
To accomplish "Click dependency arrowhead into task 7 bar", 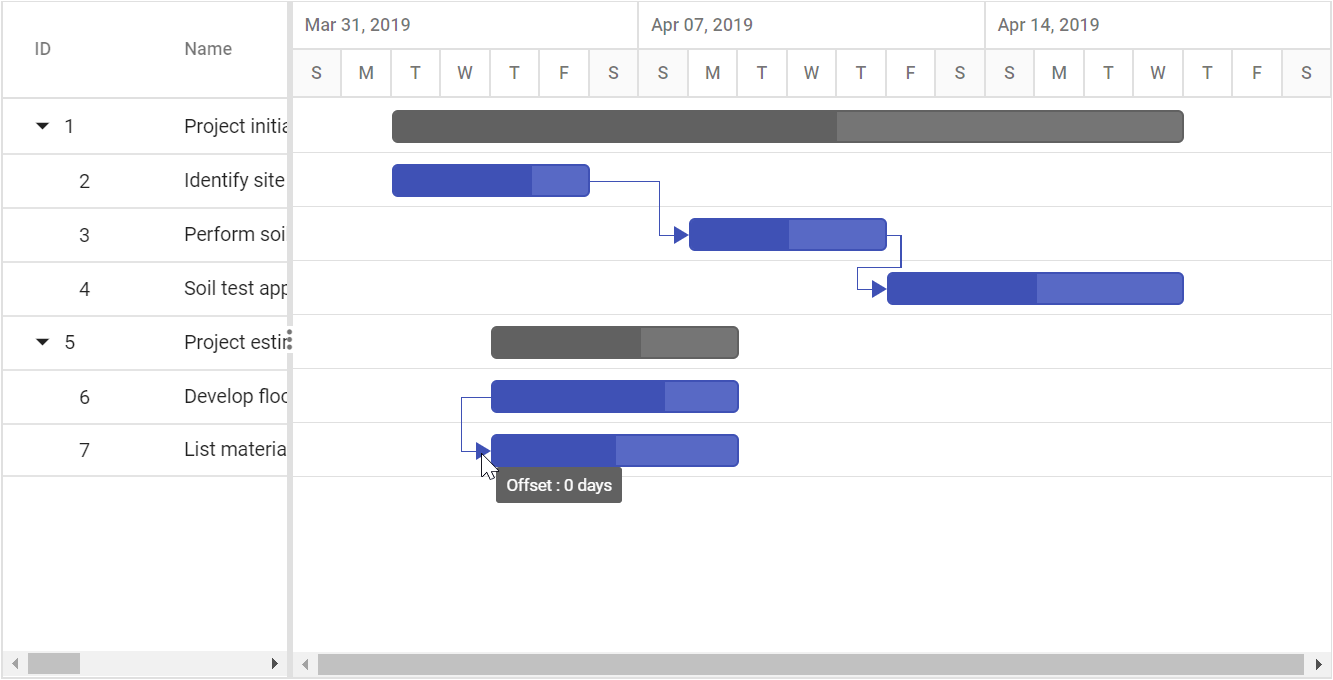I will point(483,451).
